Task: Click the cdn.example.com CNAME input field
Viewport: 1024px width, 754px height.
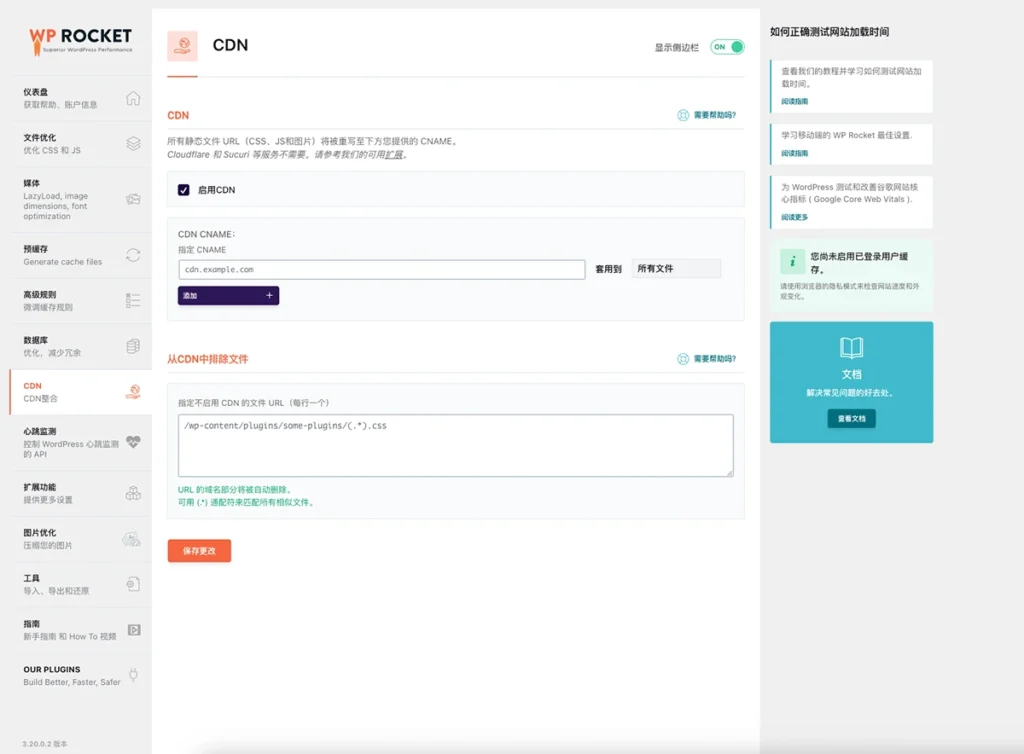Action: pos(381,270)
